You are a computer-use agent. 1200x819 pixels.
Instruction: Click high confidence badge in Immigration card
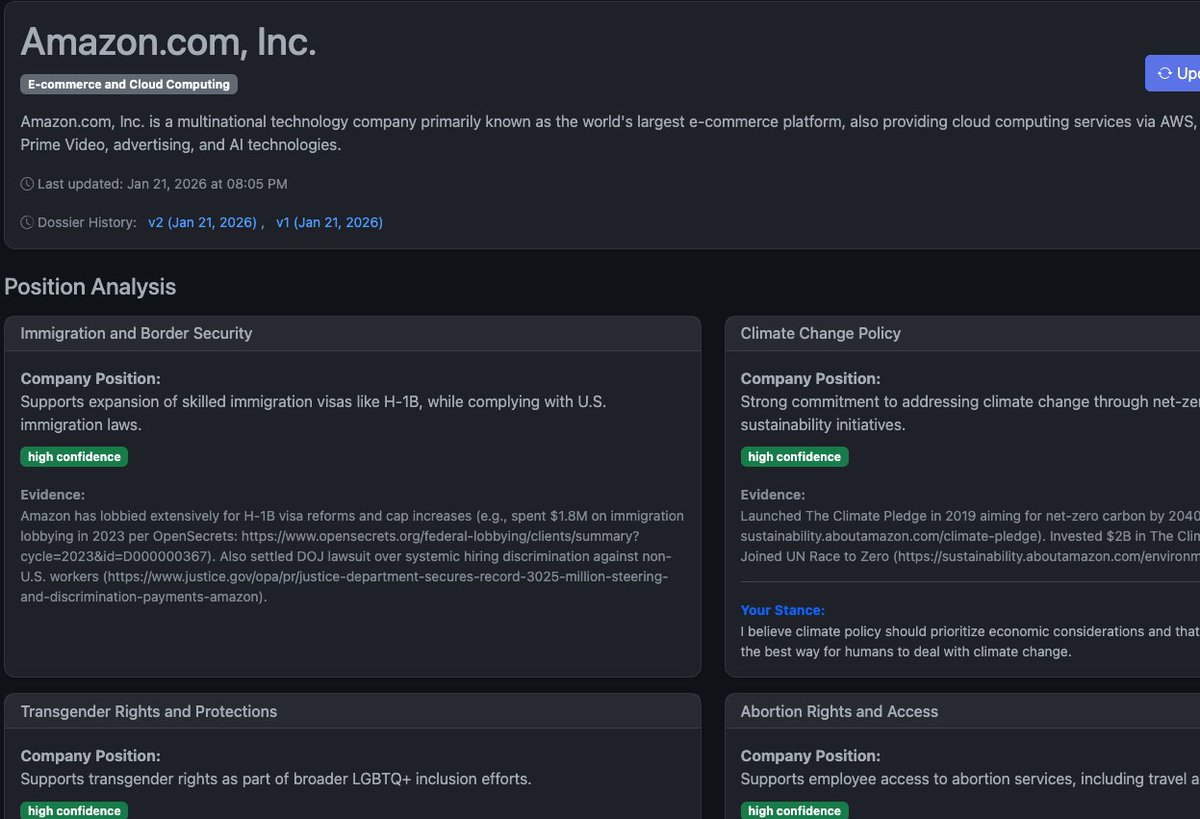(x=74, y=457)
